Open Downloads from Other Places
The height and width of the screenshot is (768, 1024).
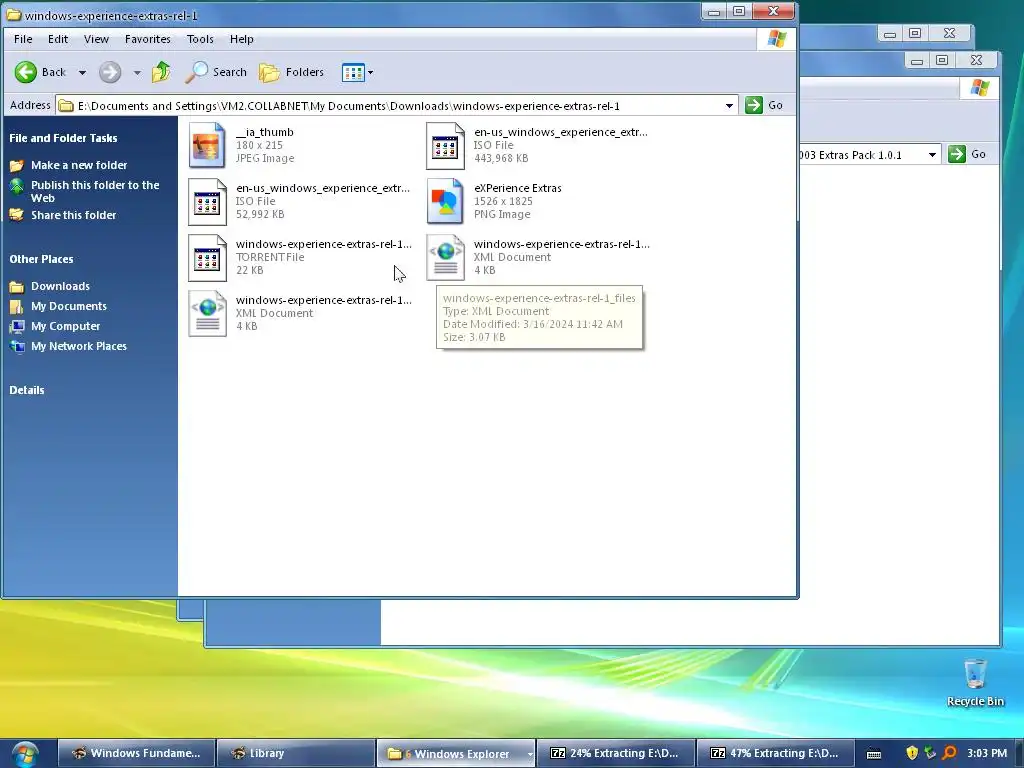(x=61, y=286)
